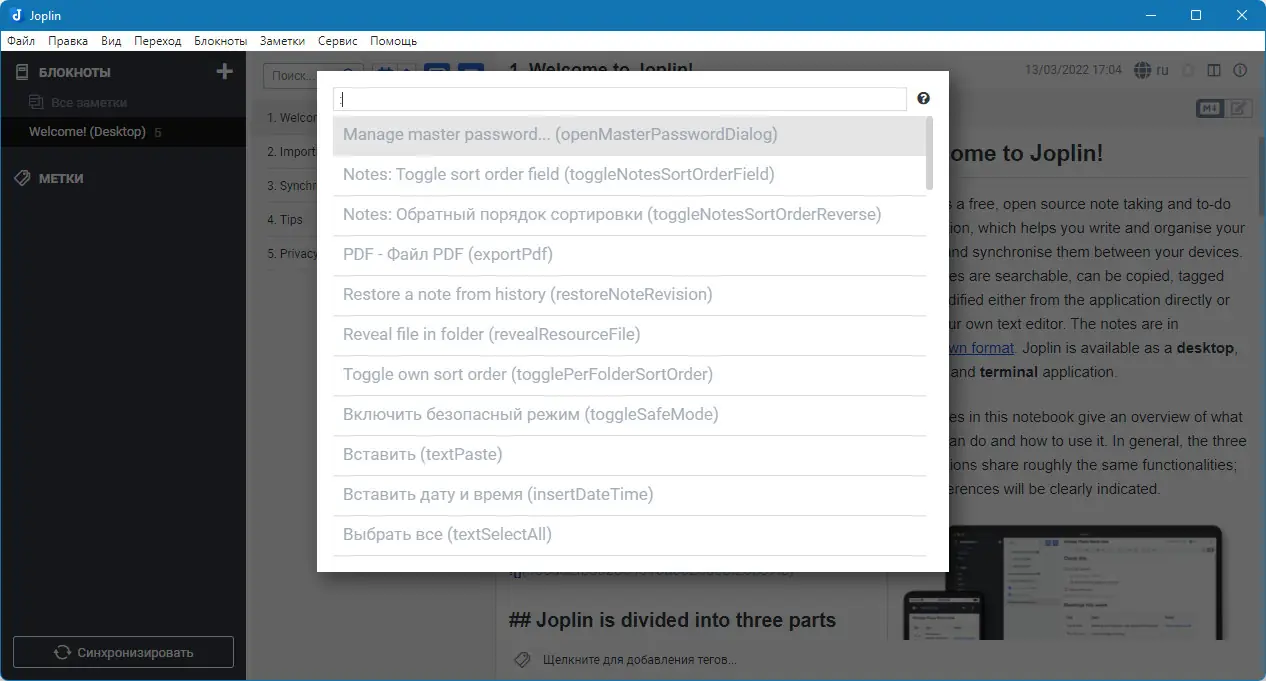Click the Joplin app icon in title bar
The image size is (1266, 681).
(15, 15)
